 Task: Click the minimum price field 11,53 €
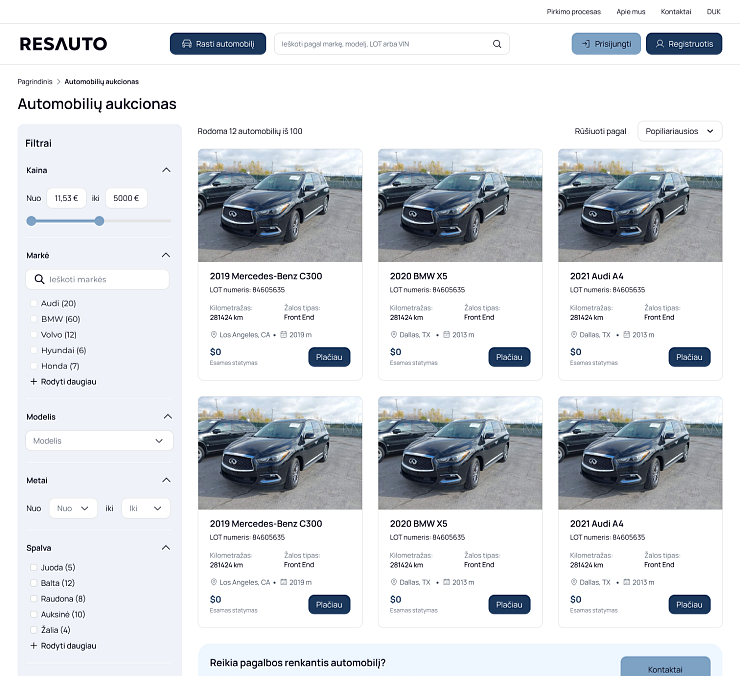pyautogui.click(x=66, y=198)
